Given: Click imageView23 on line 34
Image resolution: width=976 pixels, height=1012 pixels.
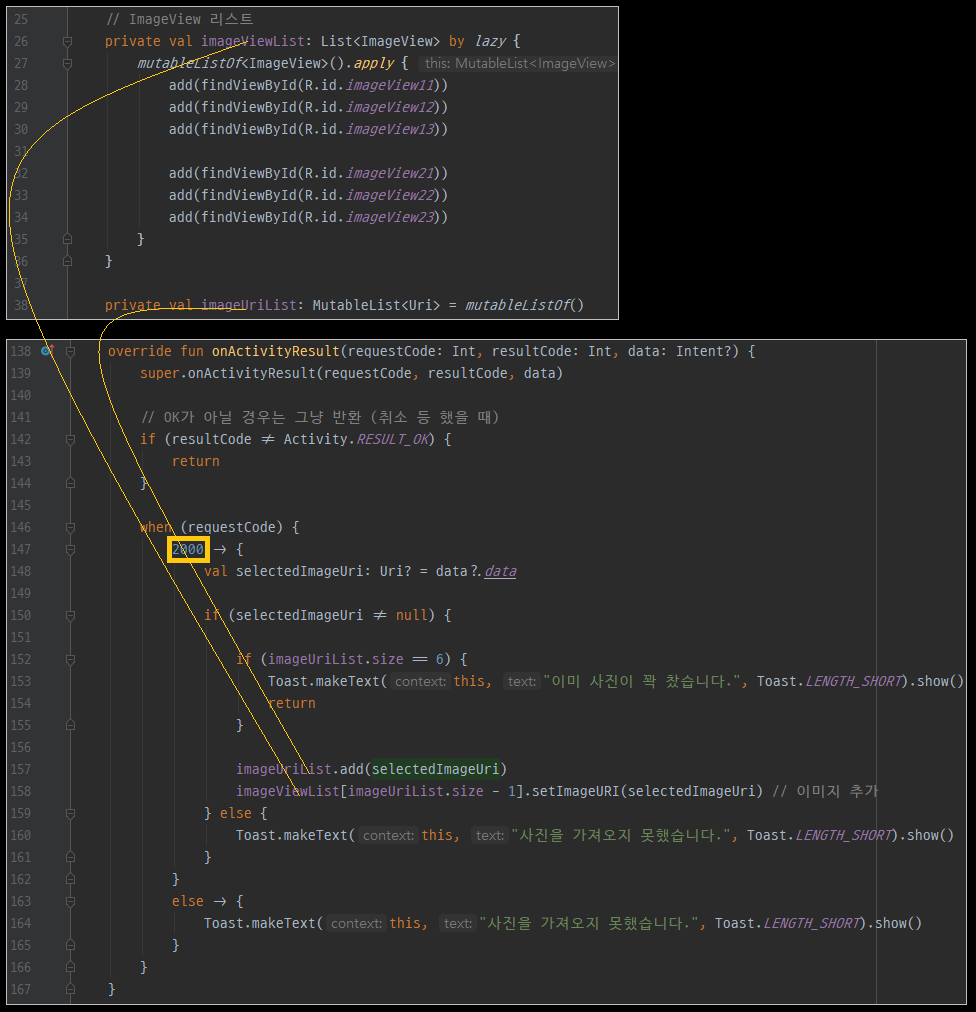Looking at the screenshot, I should coord(389,217).
